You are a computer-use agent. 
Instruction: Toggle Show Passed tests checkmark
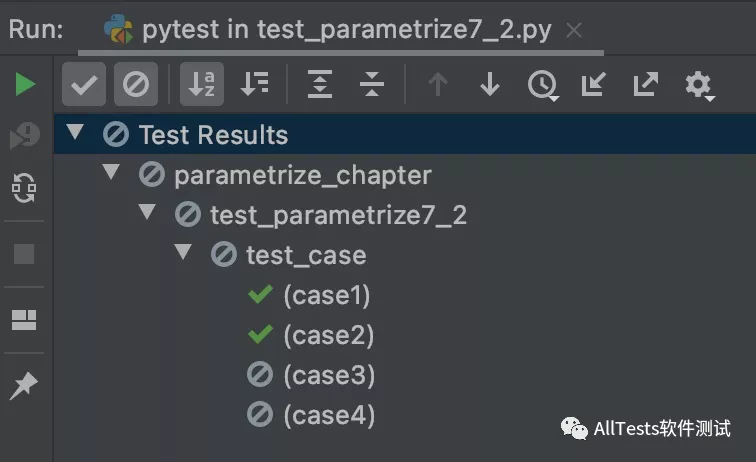[x=84, y=85]
